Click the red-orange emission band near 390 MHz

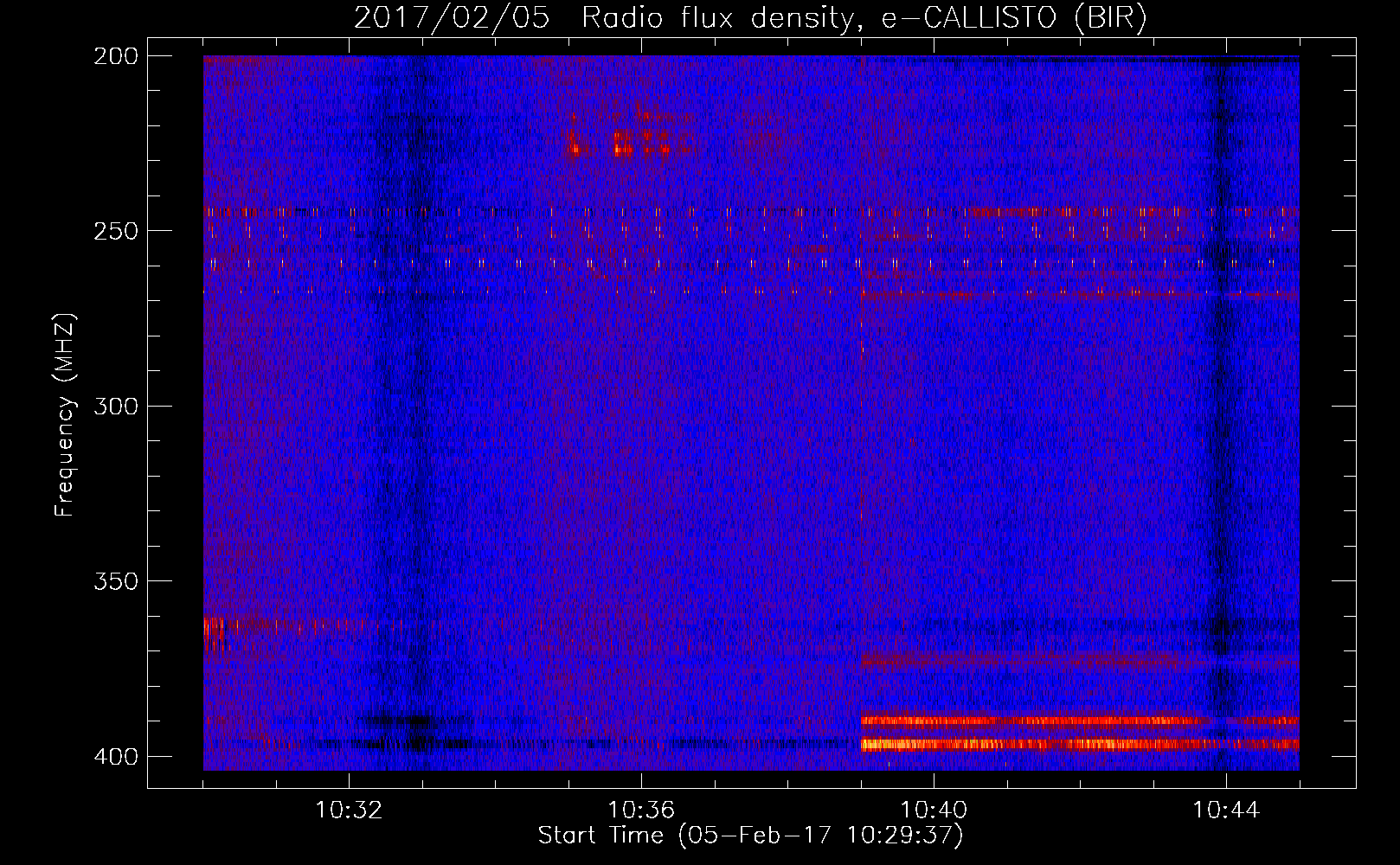1080,720
